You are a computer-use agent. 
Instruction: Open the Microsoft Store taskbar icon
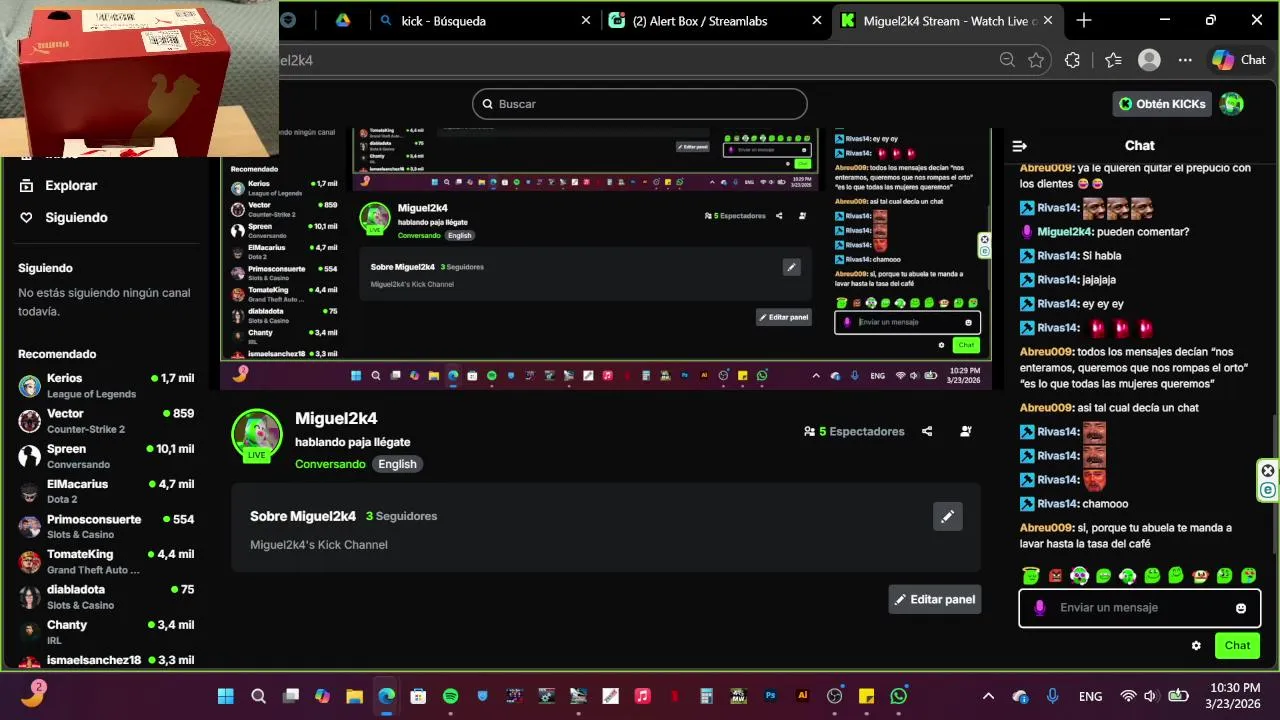point(418,696)
